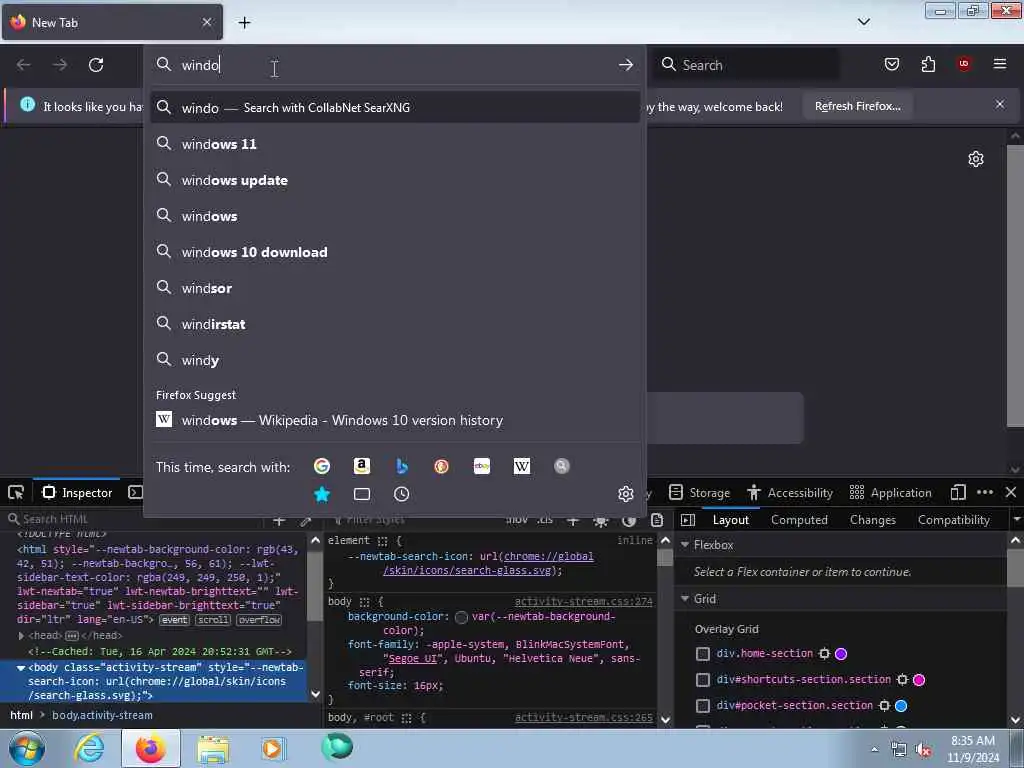Image resolution: width=1024 pixels, height=768 pixels.
Task: Change div.home-section purple grid color
Action: point(841,654)
